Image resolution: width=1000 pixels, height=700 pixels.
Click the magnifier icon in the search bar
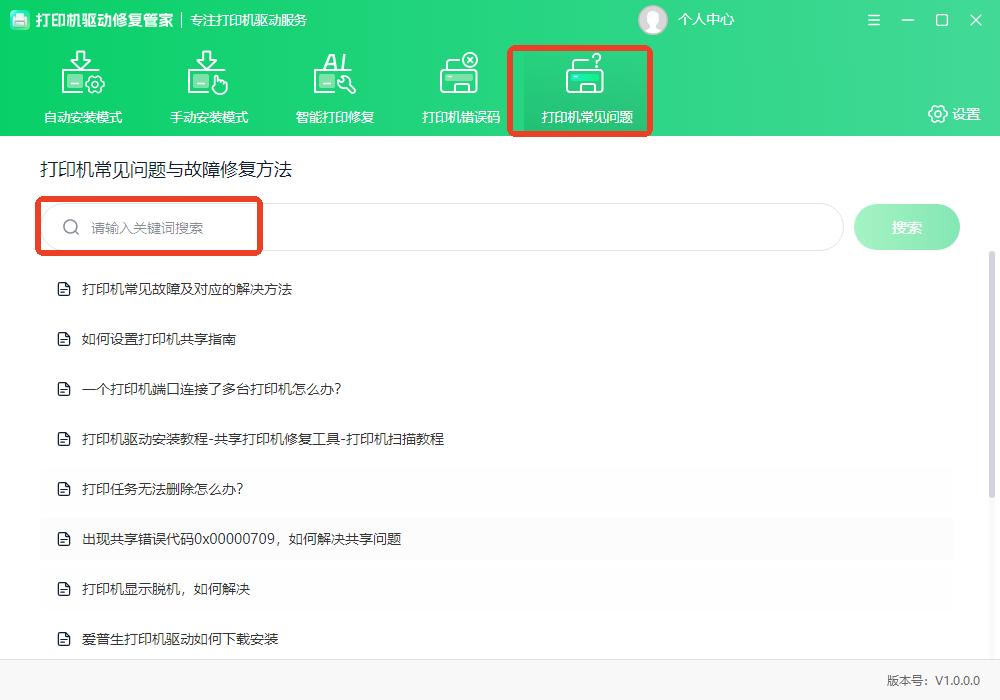tap(70, 227)
